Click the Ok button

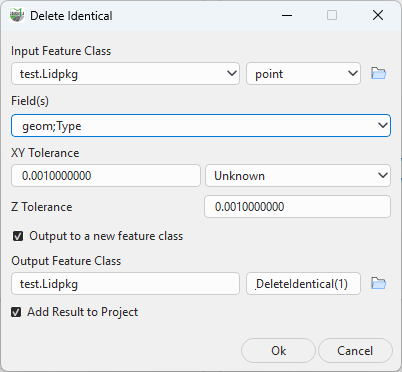click(x=278, y=351)
